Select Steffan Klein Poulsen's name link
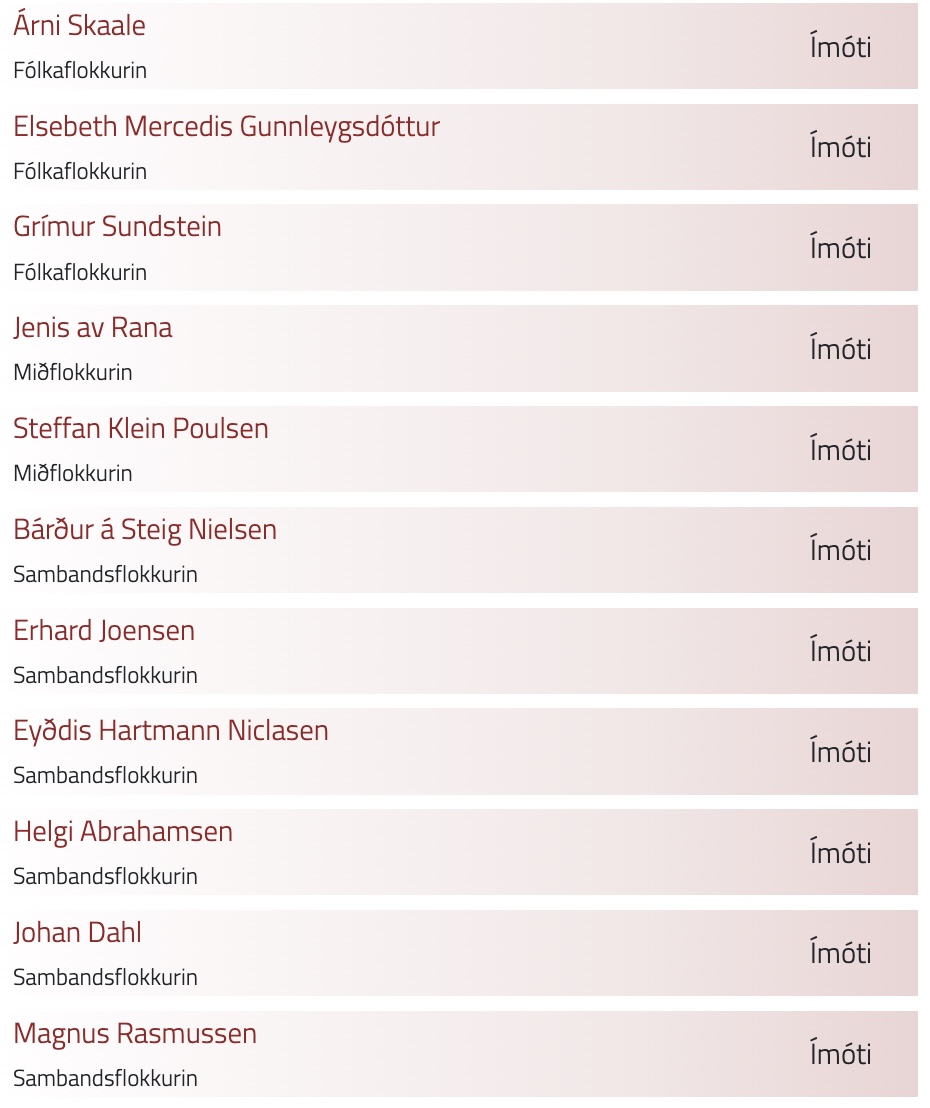This screenshot has width=930, height=1108. pyautogui.click(x=141, y=429)
